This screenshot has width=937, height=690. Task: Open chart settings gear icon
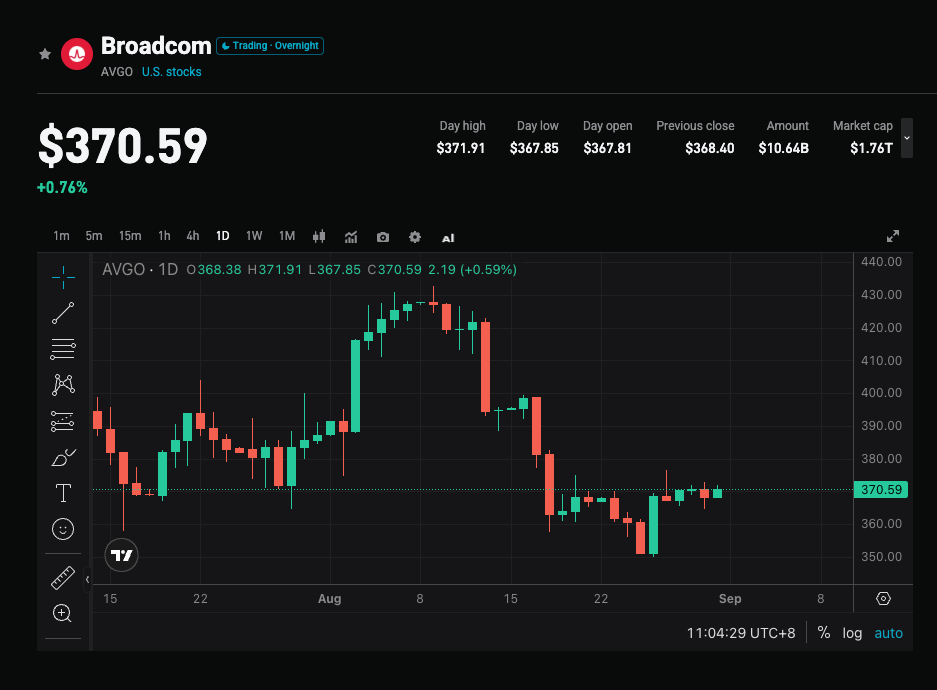pos(415,237)
